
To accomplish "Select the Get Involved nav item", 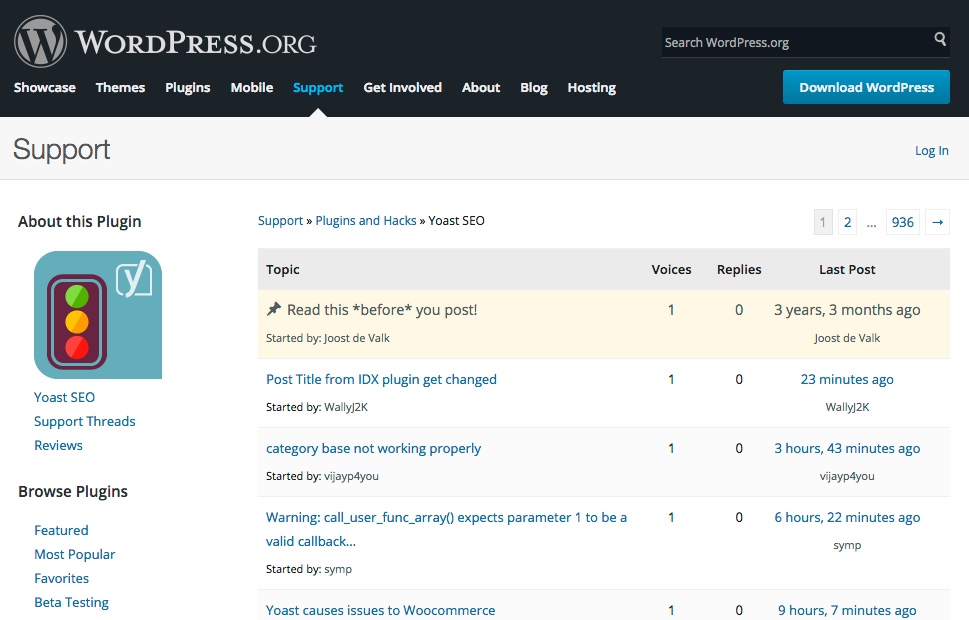I will click(x=402, y=88).
